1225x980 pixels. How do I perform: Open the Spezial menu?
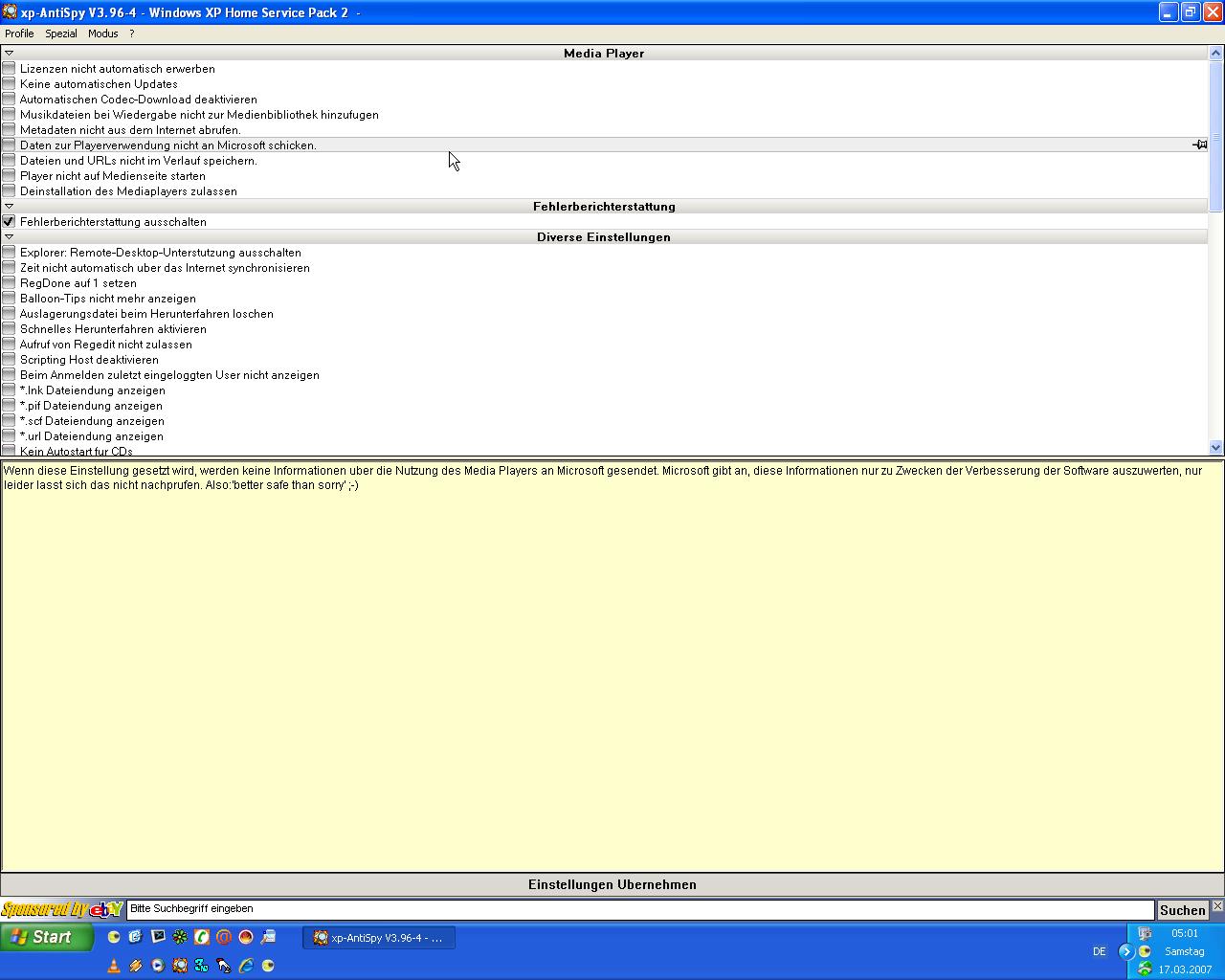point(61,33)
